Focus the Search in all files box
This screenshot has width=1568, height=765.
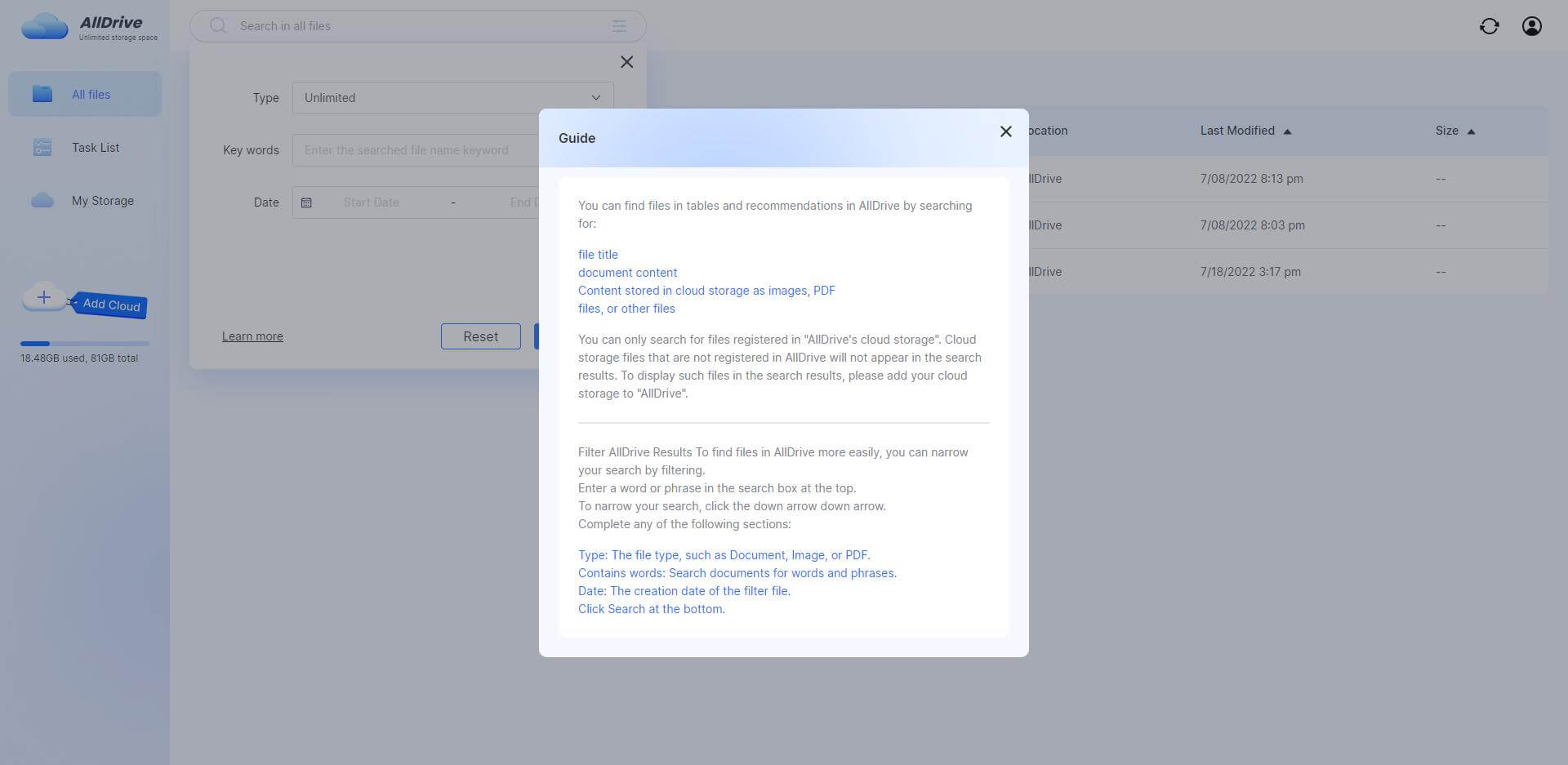pos(417,26)
